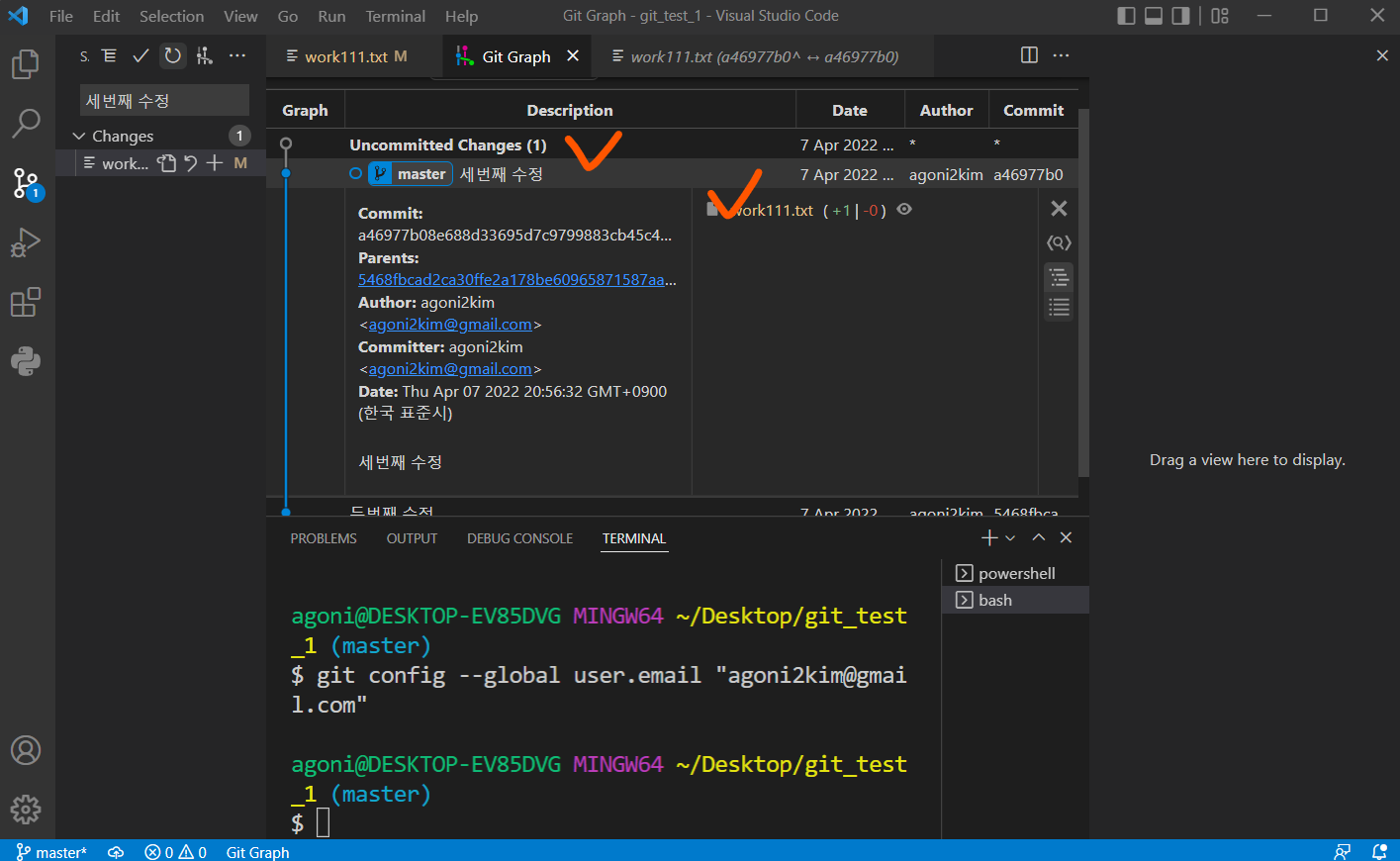This screenshot has width=1400, height=861.
Task: Open the terminal launch profile dropdown
Action: [x=1010, y=537]
